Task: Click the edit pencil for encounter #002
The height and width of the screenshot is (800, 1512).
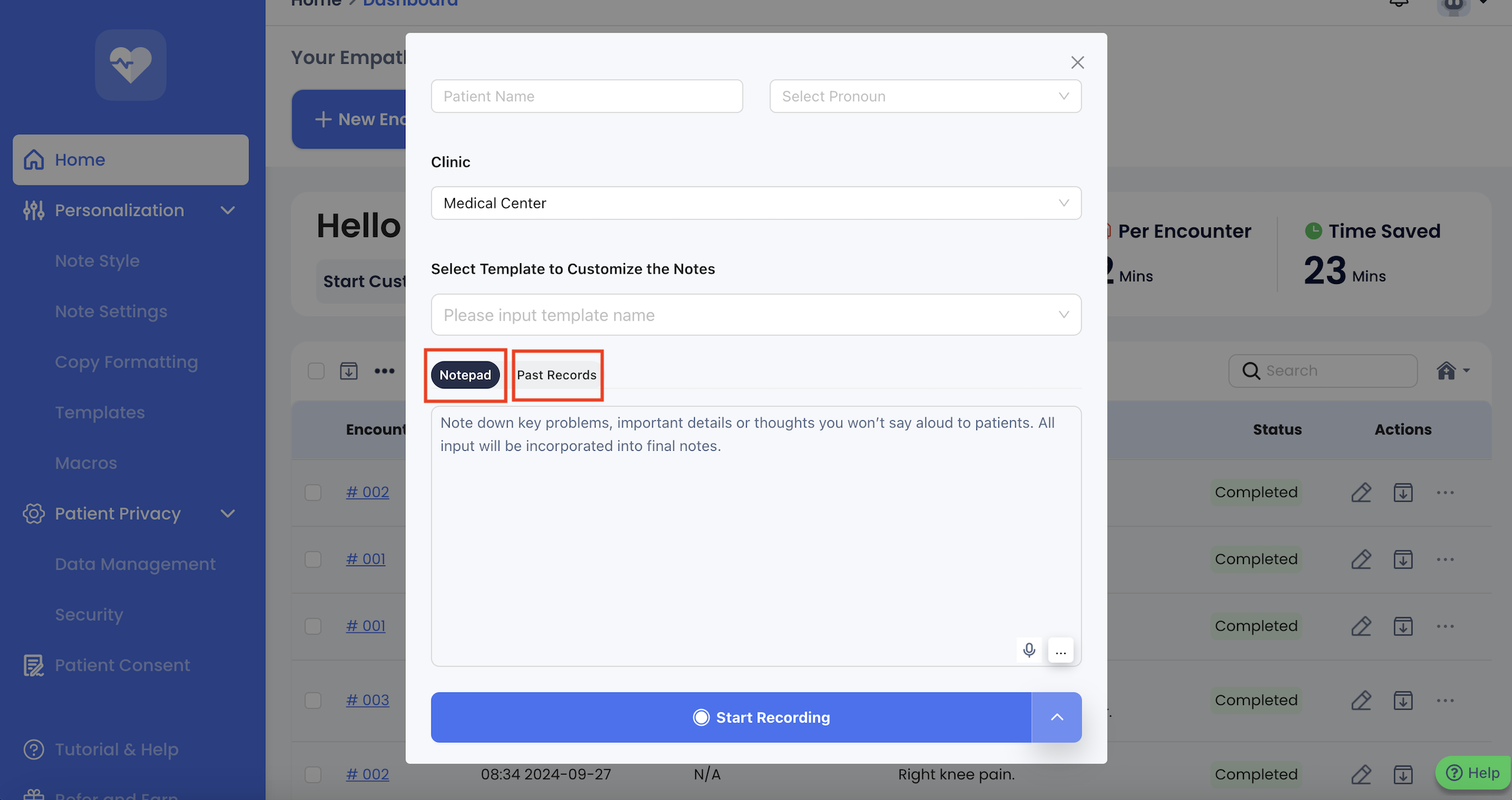Action: [1361, 493]
